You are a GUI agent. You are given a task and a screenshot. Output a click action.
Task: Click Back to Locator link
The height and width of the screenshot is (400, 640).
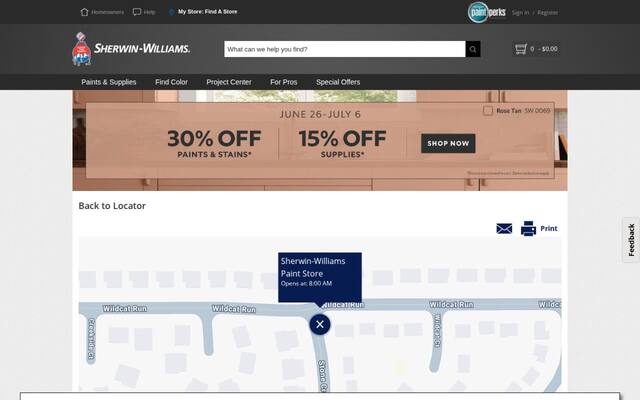(112, 206)
